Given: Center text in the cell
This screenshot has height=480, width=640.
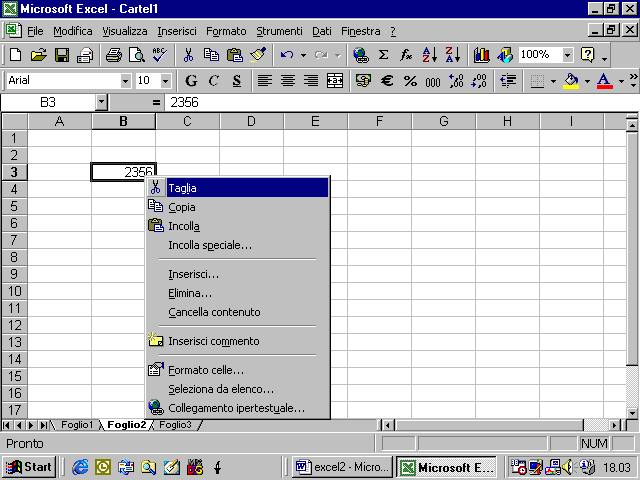Looking at the screenshot, I should pyautogui.click(x=288, y=80).
